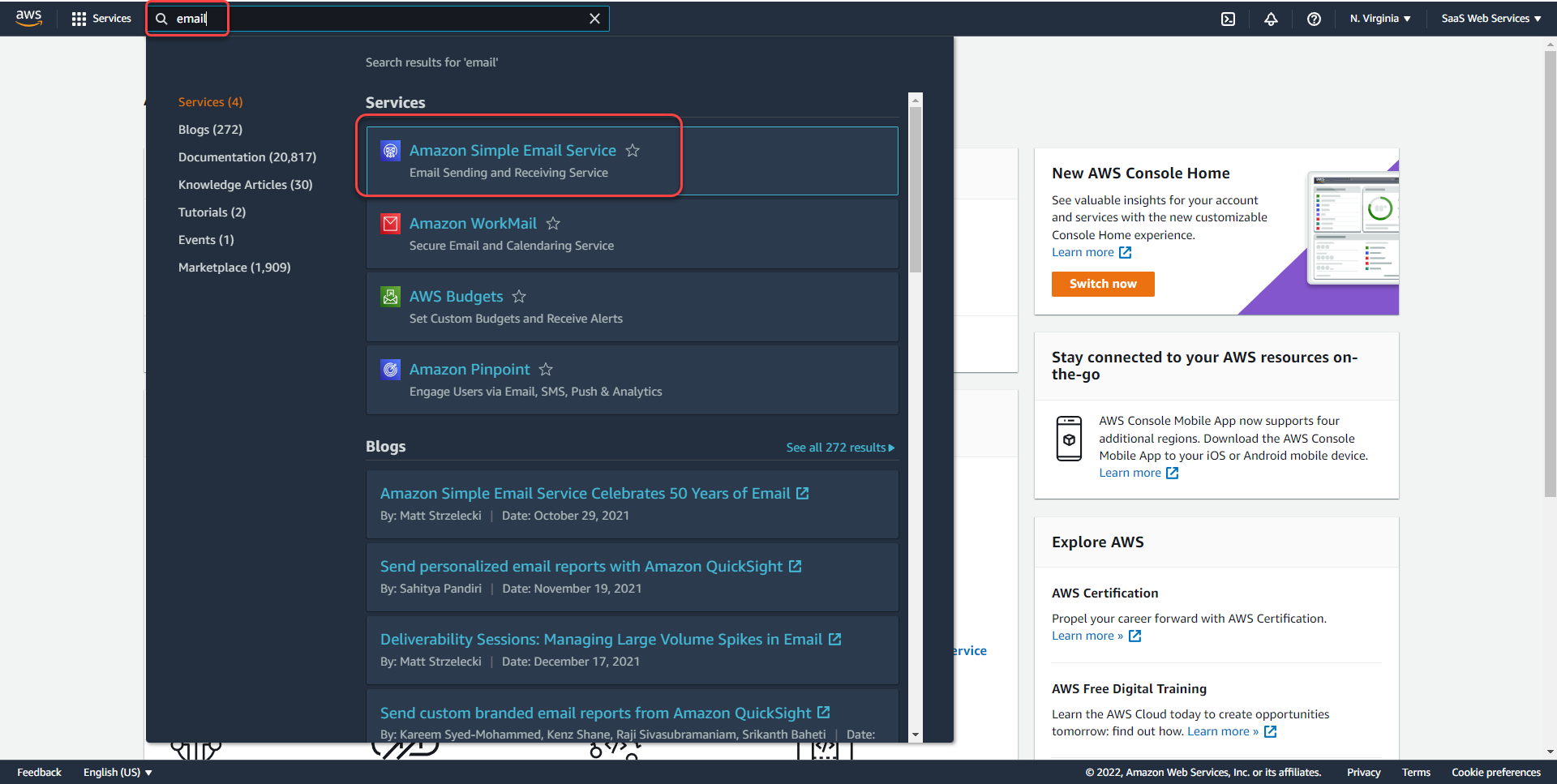Click the AWS Budgets green icon
The width and height of the screenshot is (1557, 784).
tap(390, 297)
